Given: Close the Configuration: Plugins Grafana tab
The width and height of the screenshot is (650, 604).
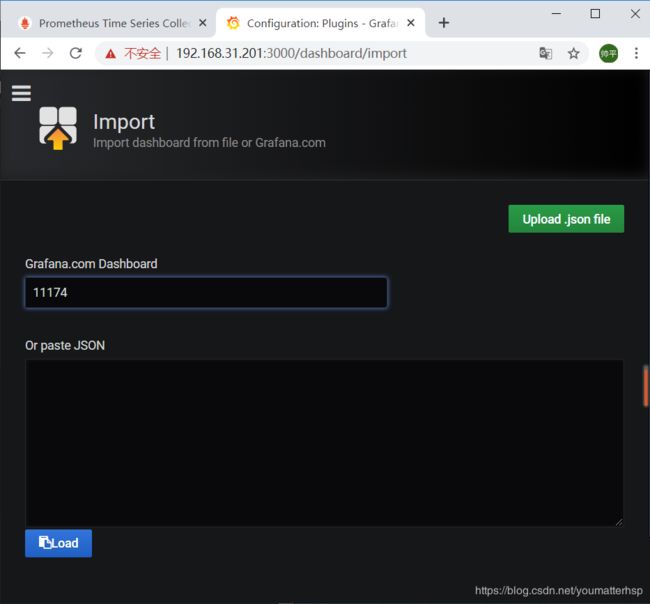Looking at the screenshot, I should point(411,23).
